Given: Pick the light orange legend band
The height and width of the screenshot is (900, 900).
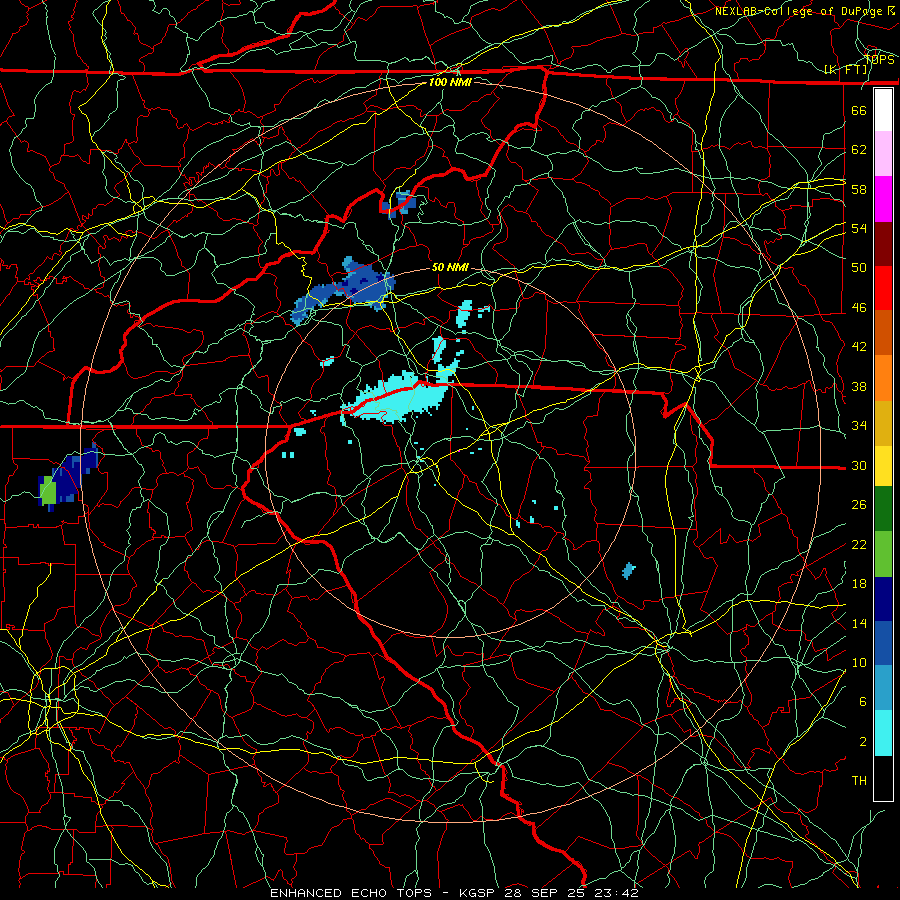Looking at the screenshot, I should pos(883,377).
